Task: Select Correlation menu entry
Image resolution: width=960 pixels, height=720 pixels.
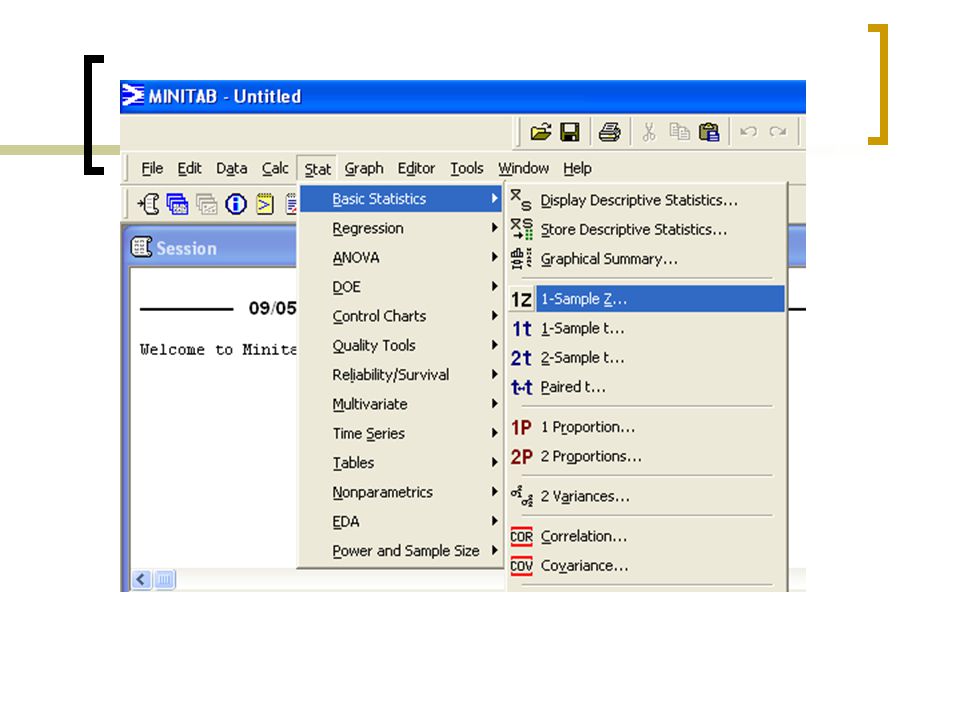Action: tap(647, 536)
